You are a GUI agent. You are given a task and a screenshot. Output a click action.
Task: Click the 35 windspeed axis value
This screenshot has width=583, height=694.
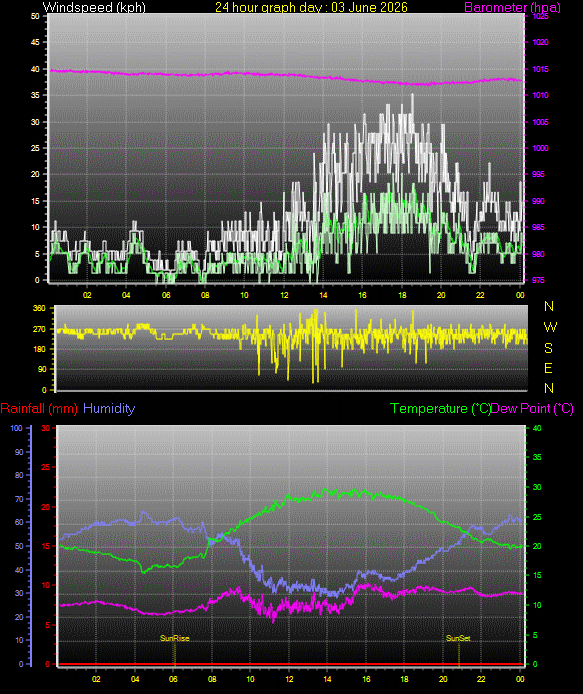pyautogui.click(x=35, y=95)
